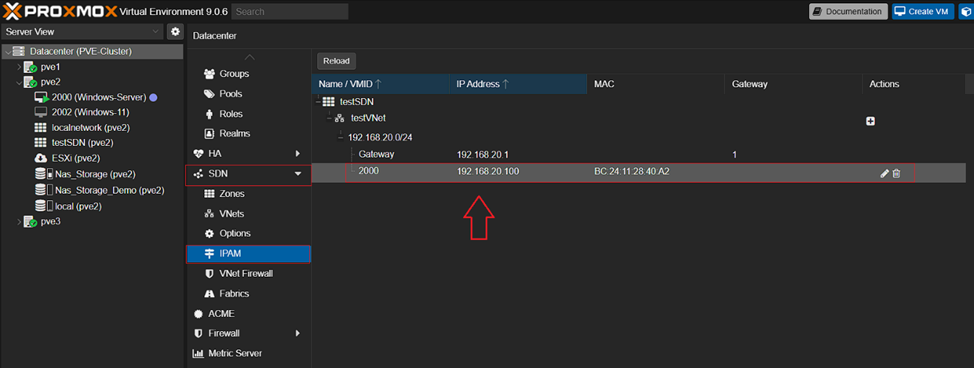The image size is (974, 368).
Task: Select the Nas_Storage (pve2) storage icon
Action: tap(43, 174)
